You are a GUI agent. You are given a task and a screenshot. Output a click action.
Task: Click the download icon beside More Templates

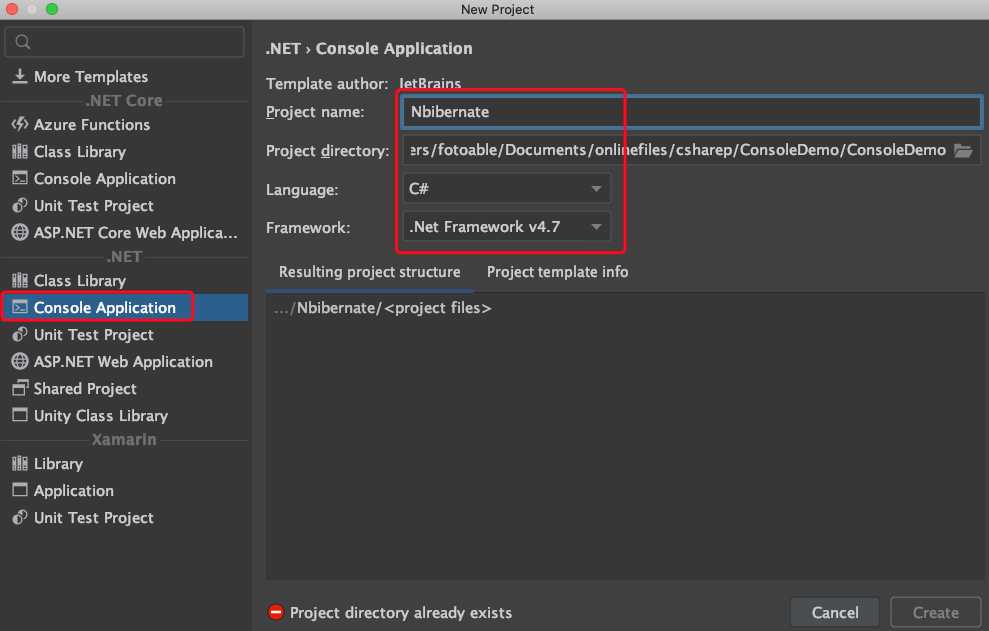(19, 77)
